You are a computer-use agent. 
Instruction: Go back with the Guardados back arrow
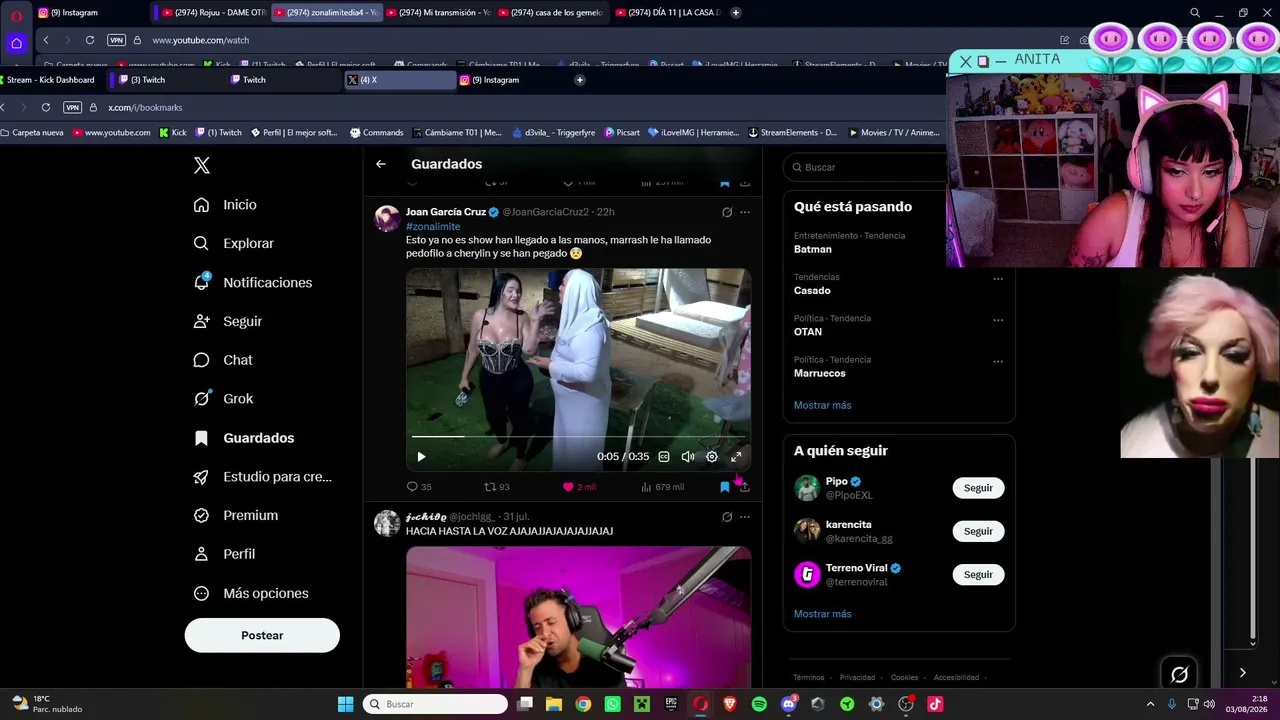coord(381,164)
